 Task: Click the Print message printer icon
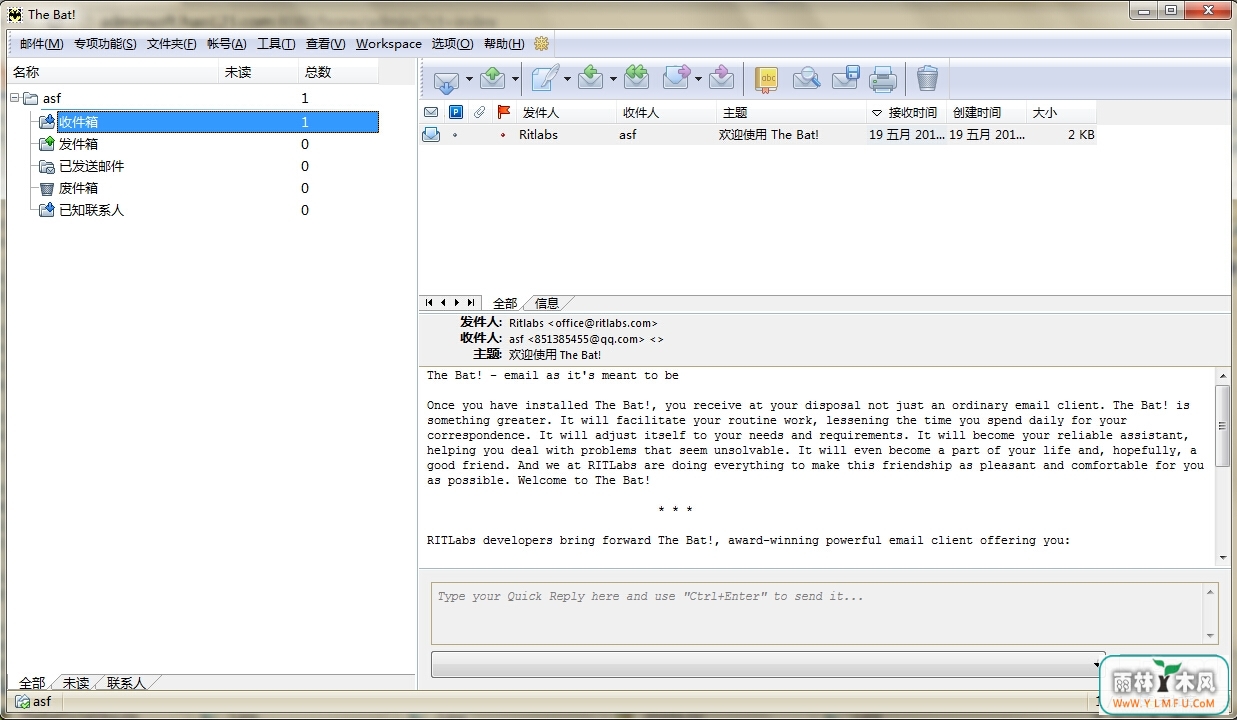point(882,78)
